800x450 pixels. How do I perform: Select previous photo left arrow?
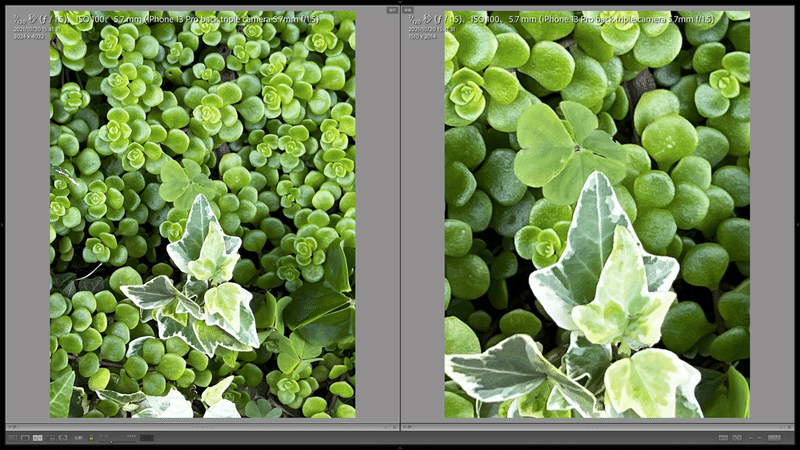click(751, 438)
